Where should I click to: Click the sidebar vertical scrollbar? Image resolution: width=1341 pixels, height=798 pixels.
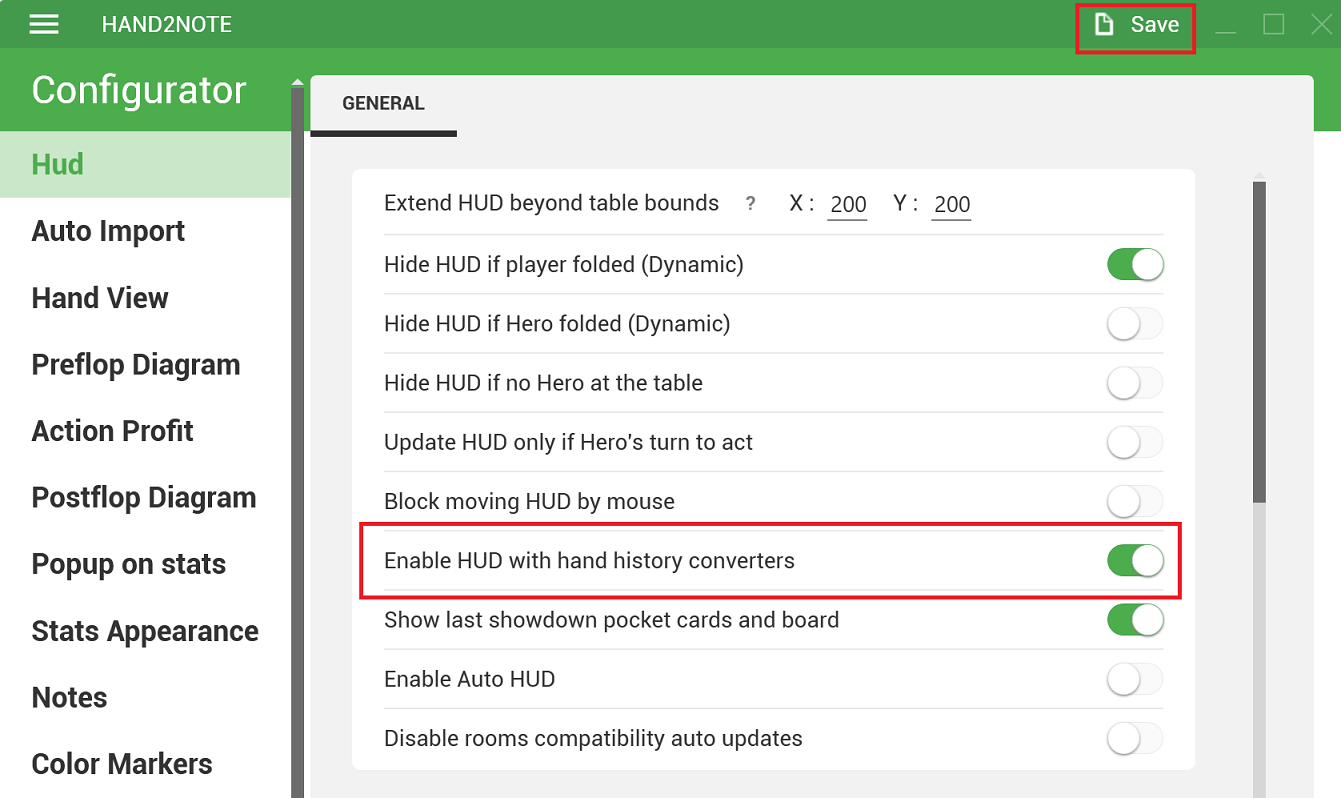(297, 443)
